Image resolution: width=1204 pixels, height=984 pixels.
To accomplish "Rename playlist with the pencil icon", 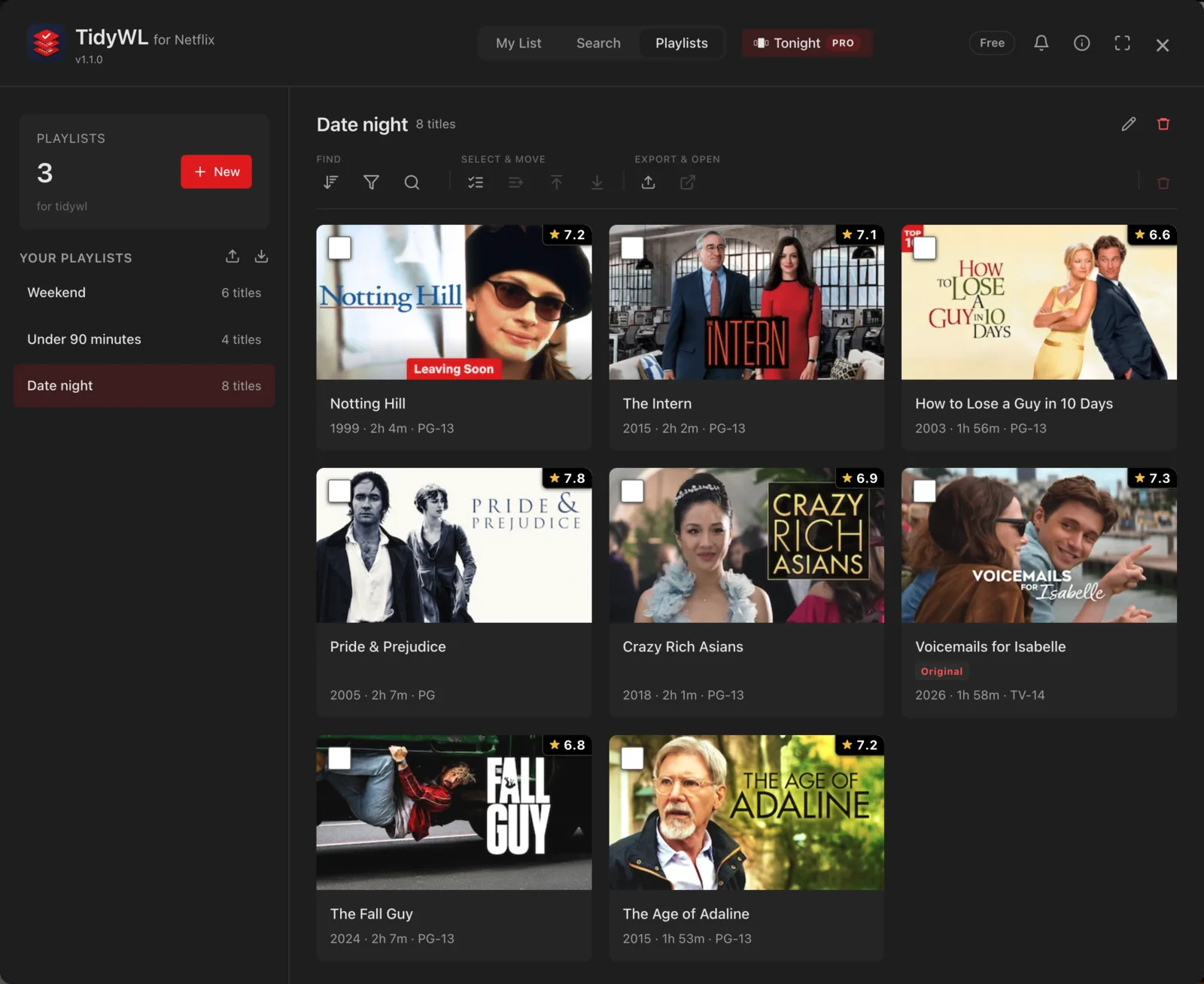I will pyautogui.click(x=1129, y=124).
